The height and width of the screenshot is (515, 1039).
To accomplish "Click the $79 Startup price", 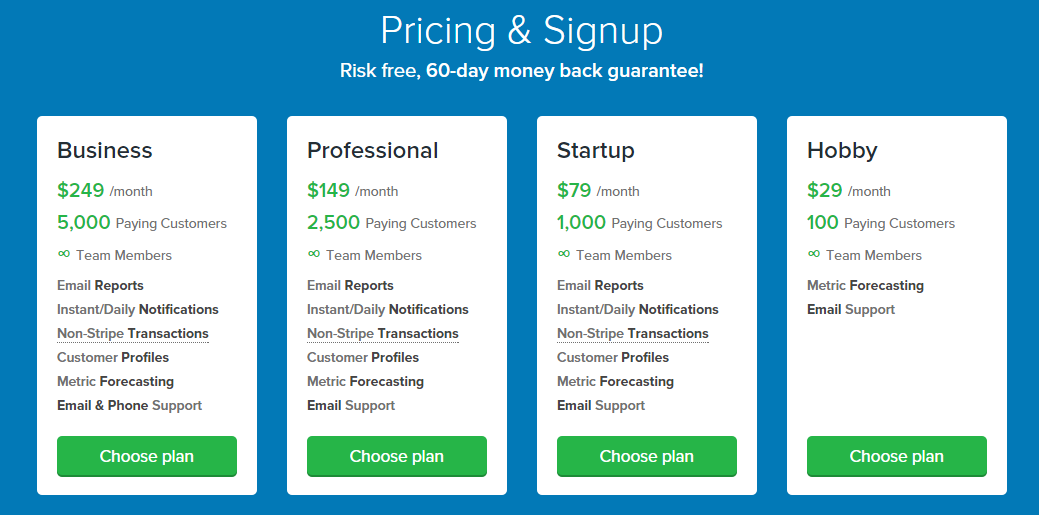I will [x=574, y=190].
